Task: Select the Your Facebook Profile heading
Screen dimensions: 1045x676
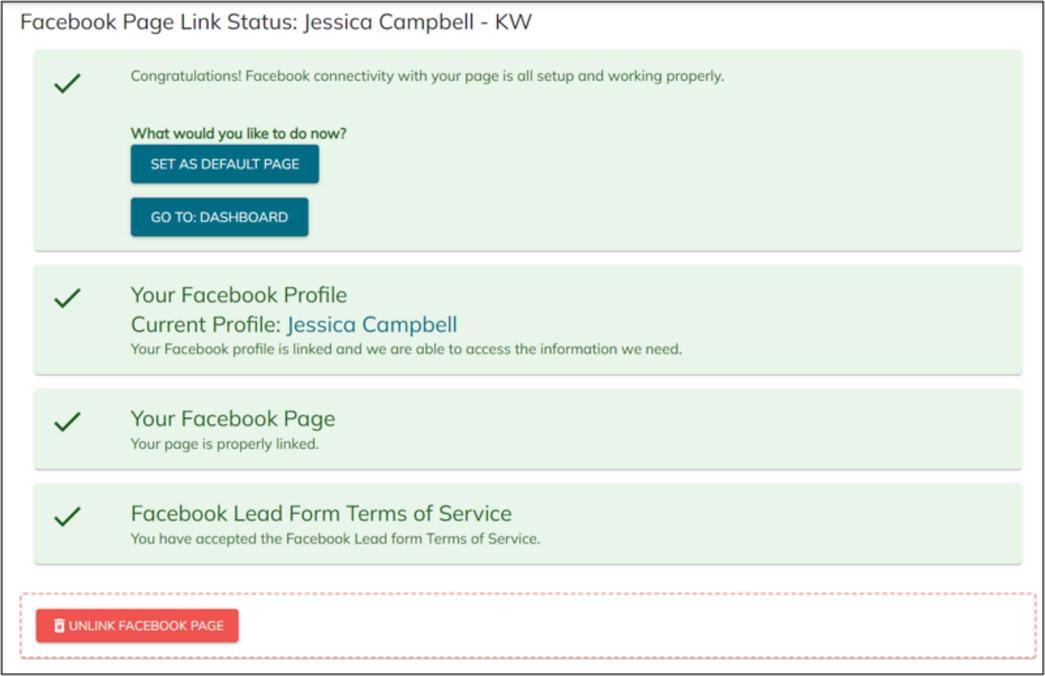Action: 239,295
